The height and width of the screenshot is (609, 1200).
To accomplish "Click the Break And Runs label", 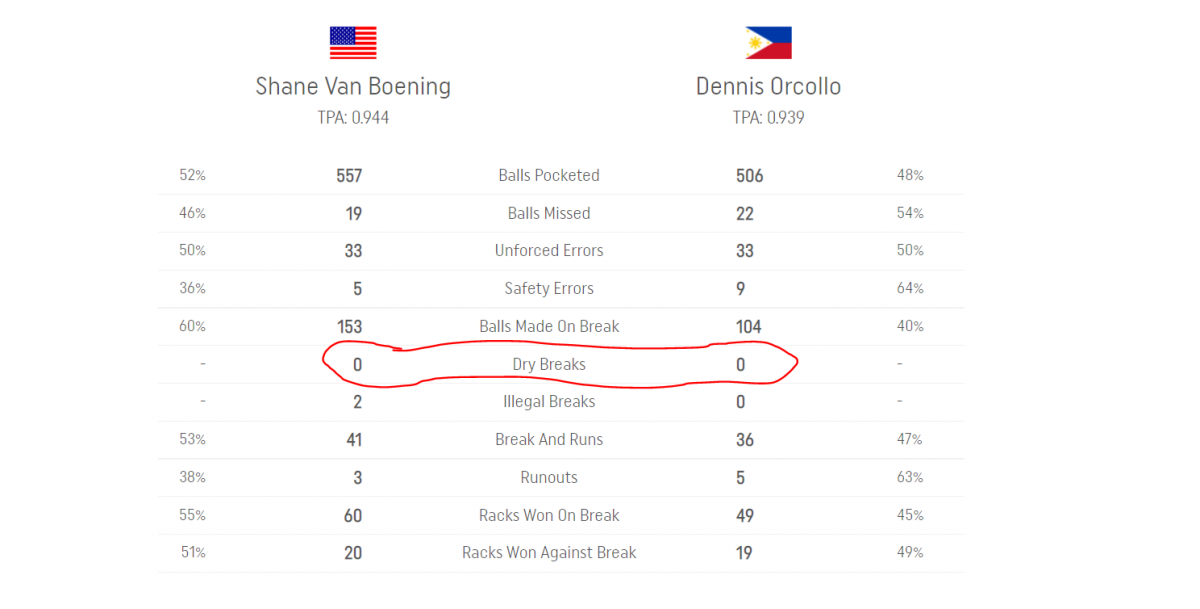I will coord(549,440).
